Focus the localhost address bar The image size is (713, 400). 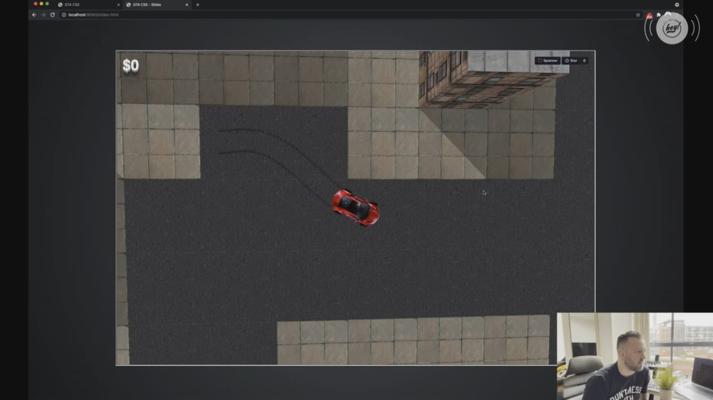pyautogui.click(x=300, y=15)
